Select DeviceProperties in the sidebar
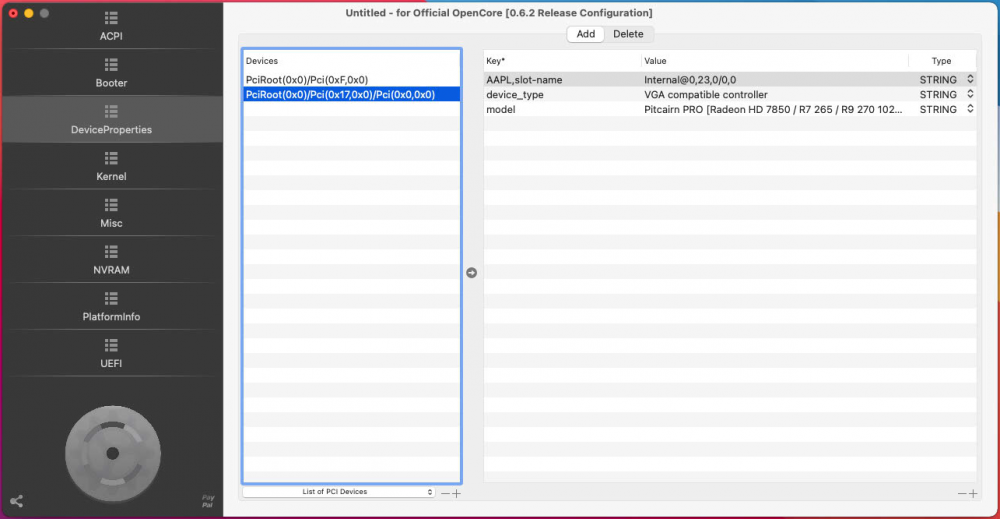The height and width of the screenshot is (519, 1000). click(111, 120)
